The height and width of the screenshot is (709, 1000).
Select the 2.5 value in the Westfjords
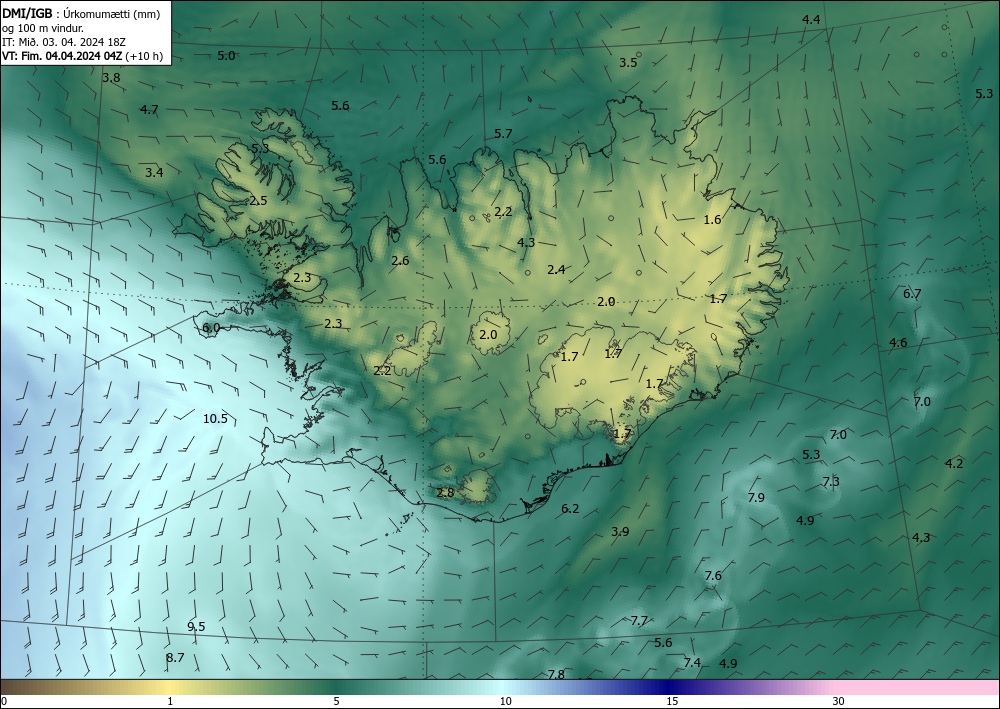258,201
